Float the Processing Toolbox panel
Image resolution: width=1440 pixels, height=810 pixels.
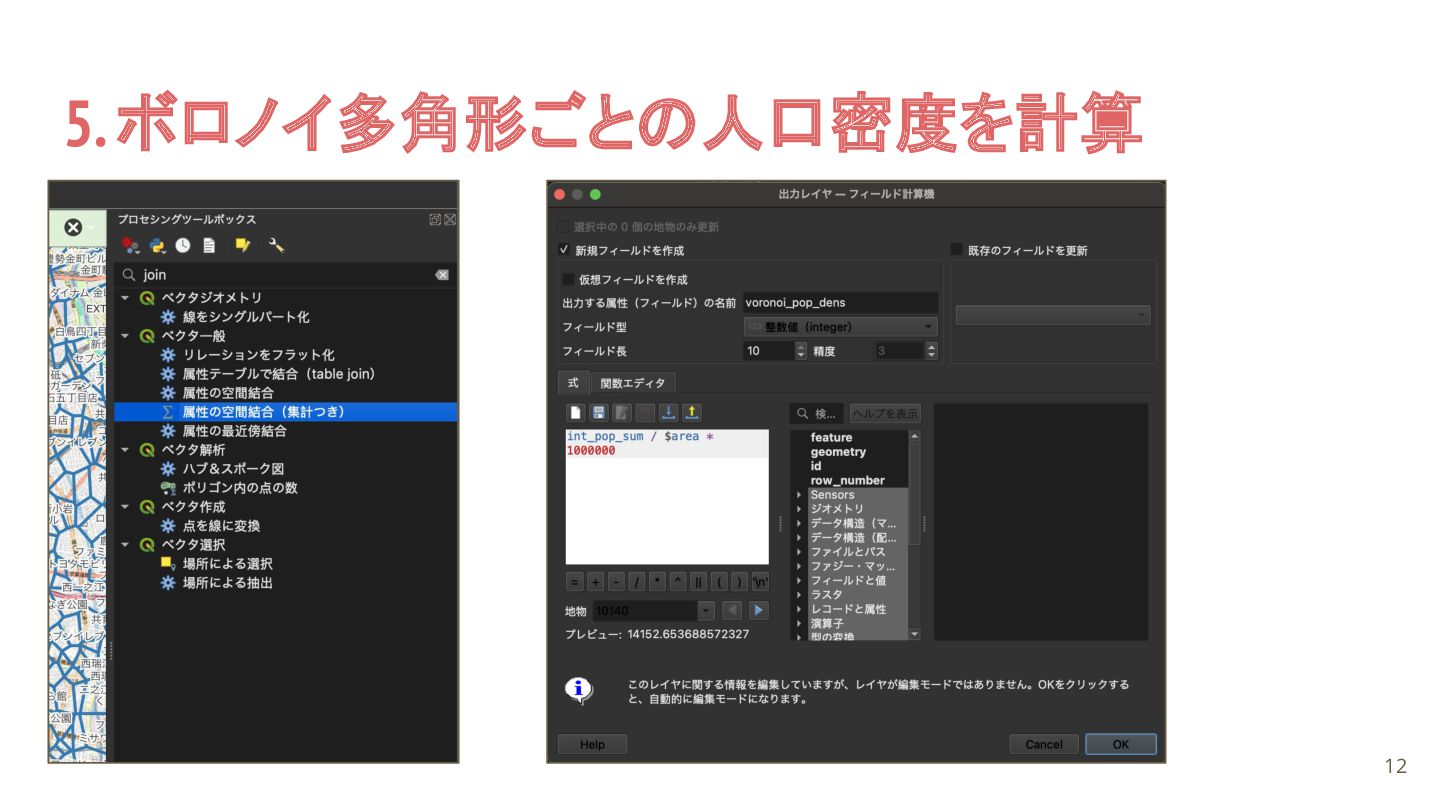click(435, 219)
